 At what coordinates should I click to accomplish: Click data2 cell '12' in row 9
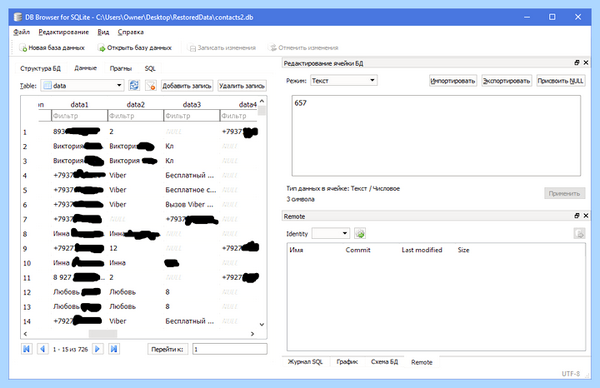[135, 248]
